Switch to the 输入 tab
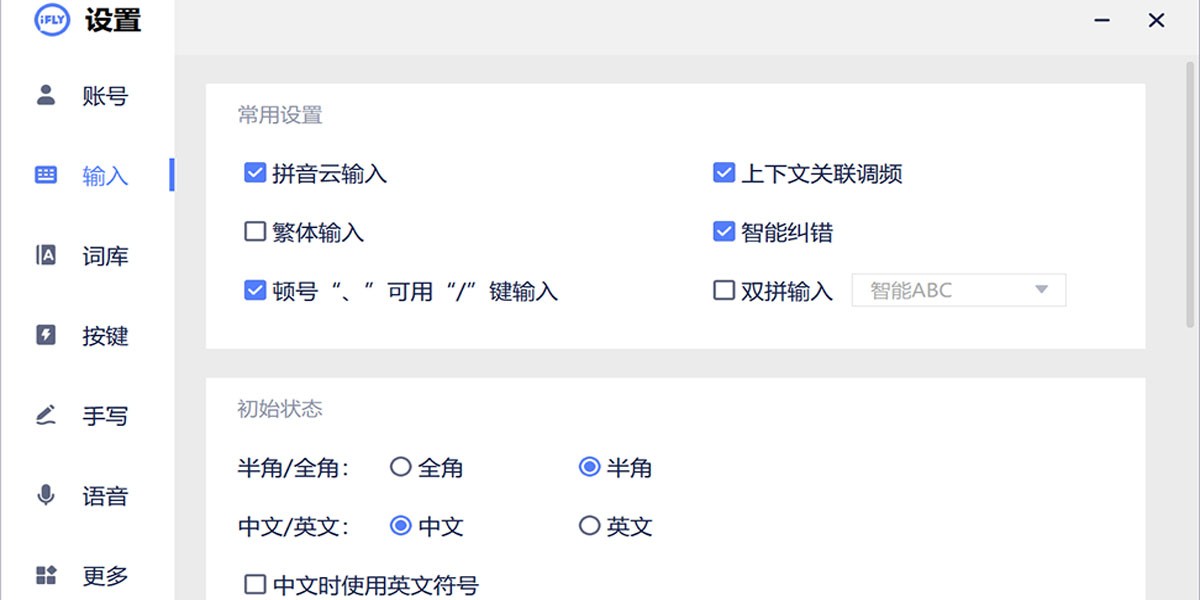1200x600 pixels. coord(105,176)
